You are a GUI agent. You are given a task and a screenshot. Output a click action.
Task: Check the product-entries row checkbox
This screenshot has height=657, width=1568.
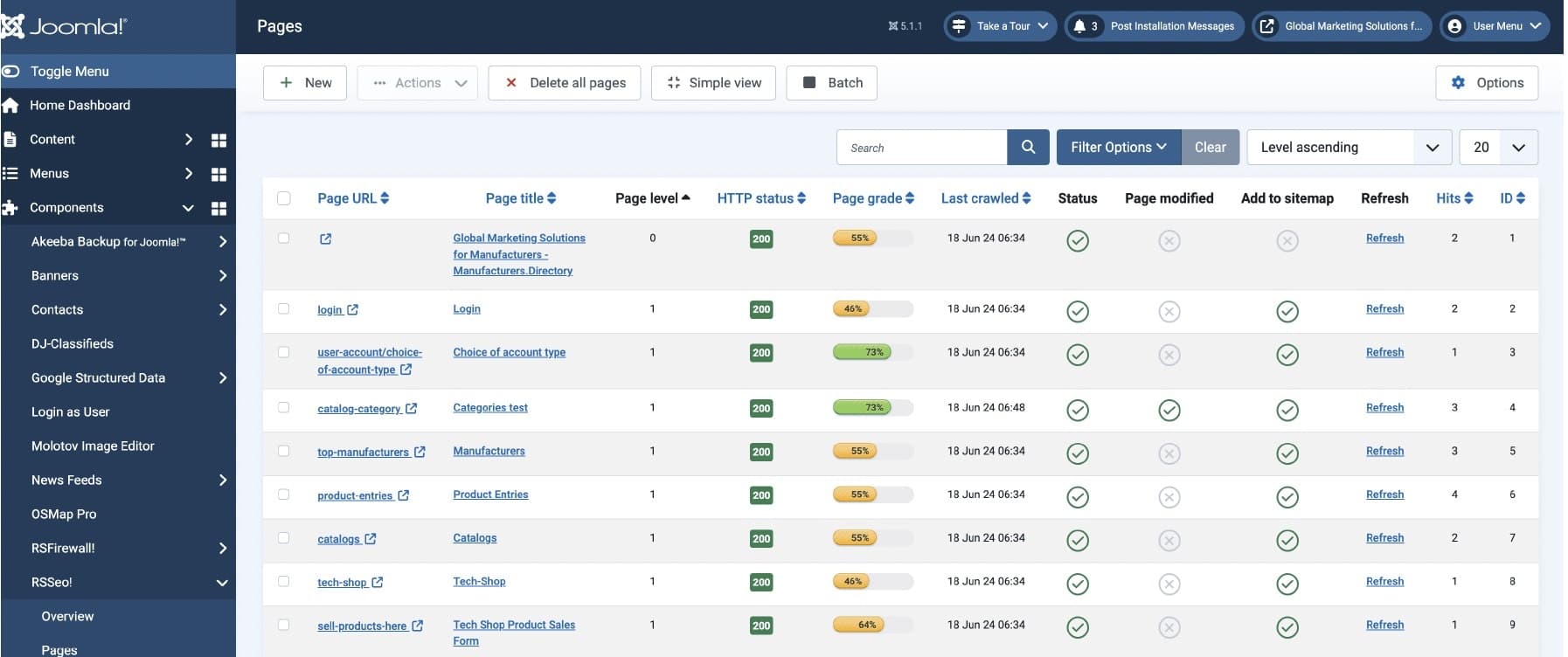(283, 494)
